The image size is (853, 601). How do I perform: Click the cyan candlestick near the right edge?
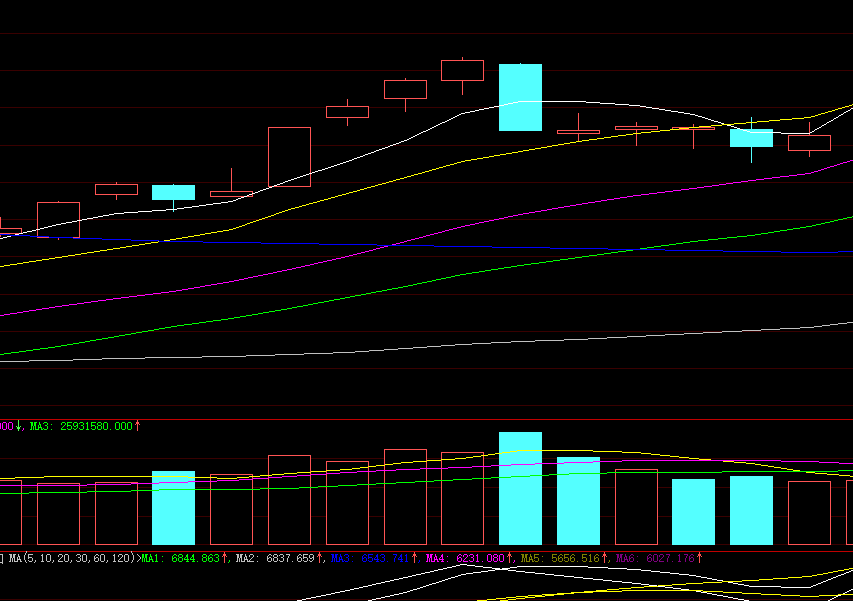pyautogui.click(x=751, y=138)
